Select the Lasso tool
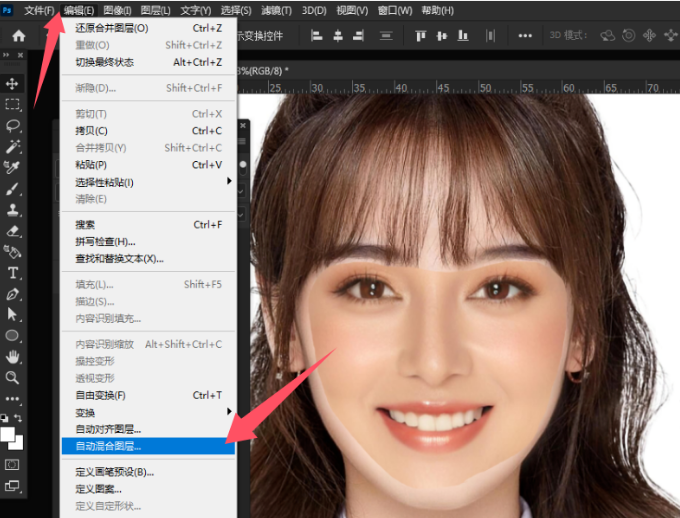 click(x=13, y=125)
